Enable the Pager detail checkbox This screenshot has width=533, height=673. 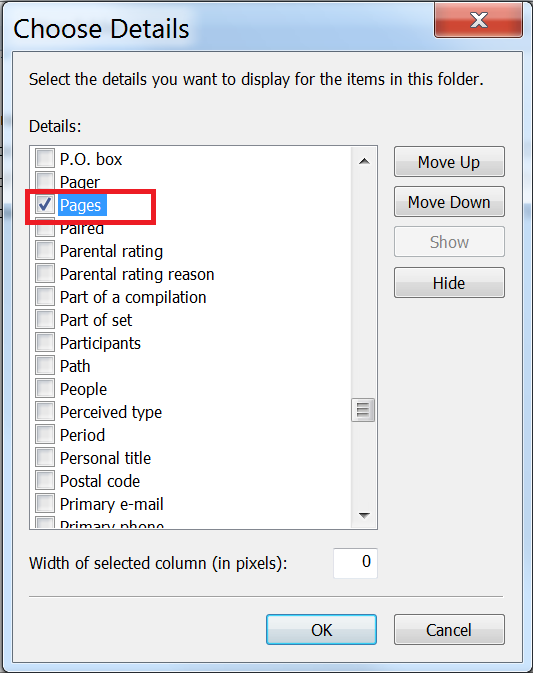45,182
